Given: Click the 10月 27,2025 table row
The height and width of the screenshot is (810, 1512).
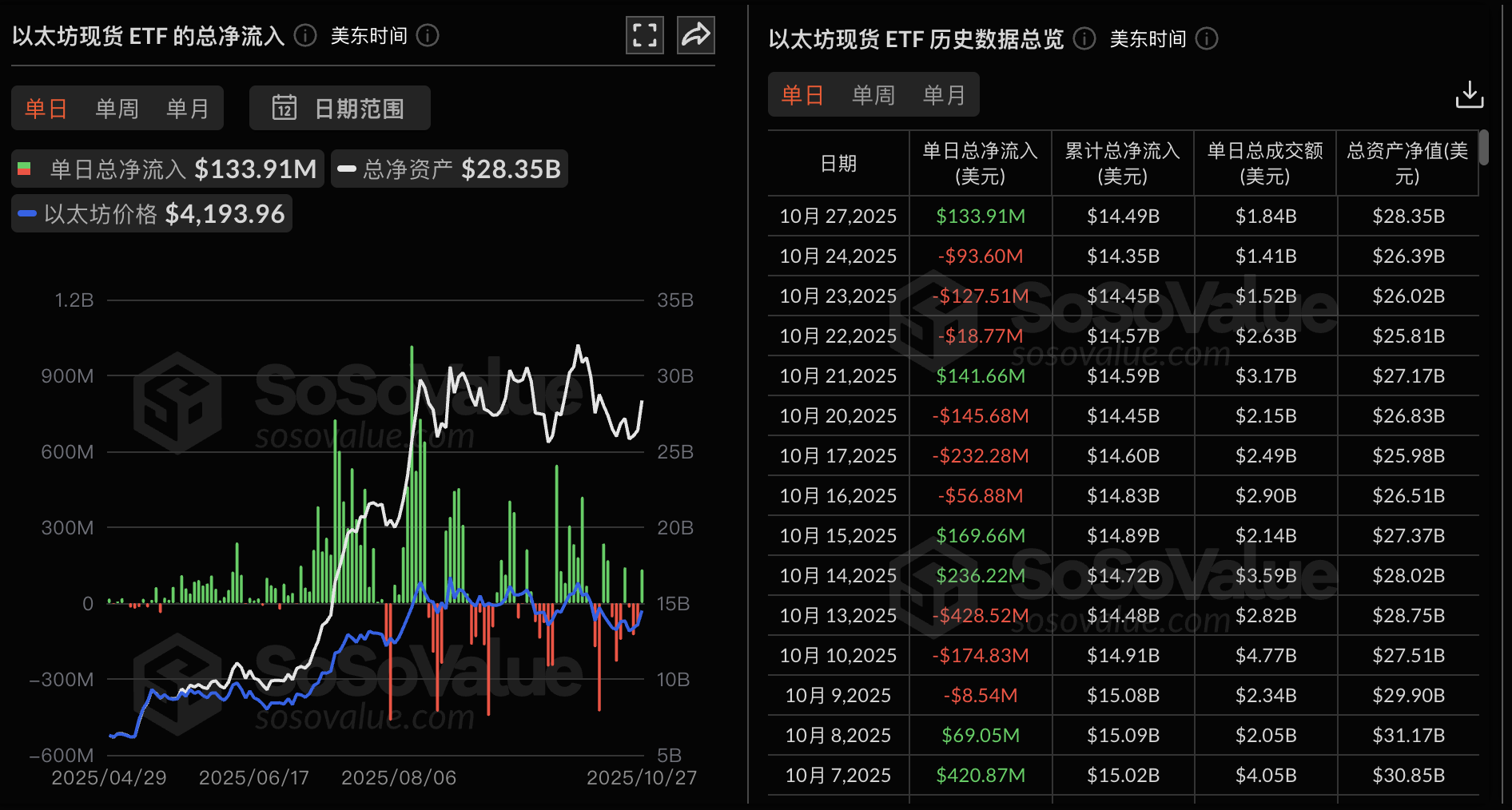Looking at the screenshot, I should tap(1123, 216).
